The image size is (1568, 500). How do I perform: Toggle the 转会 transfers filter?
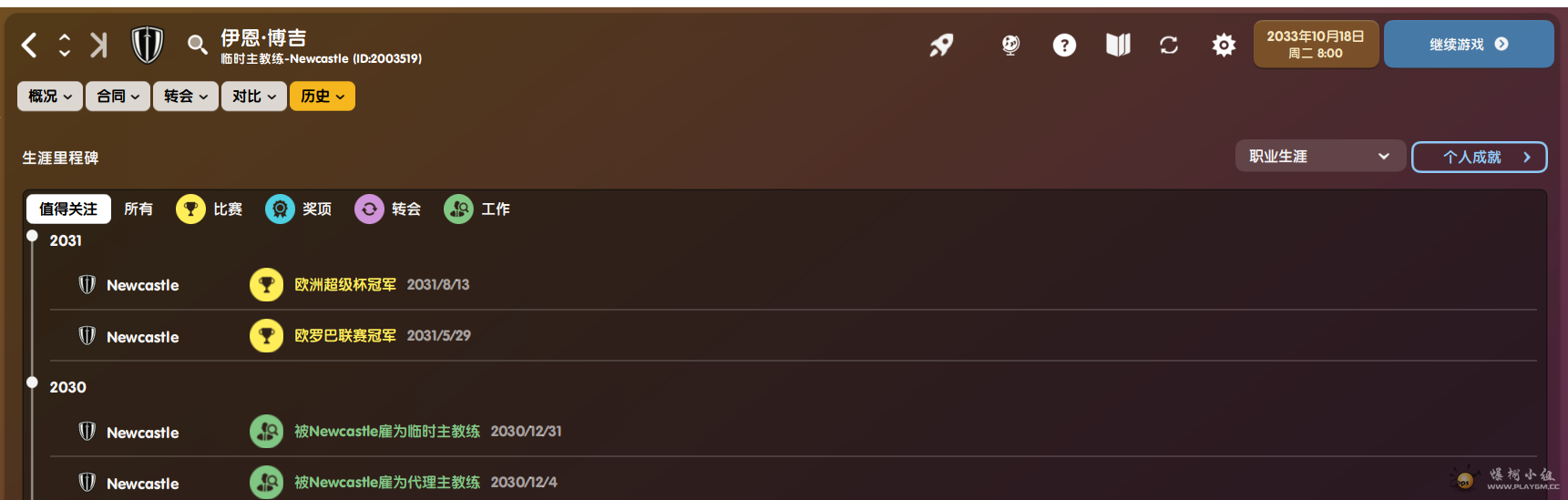pyautogui.click(x=388, y=209)
